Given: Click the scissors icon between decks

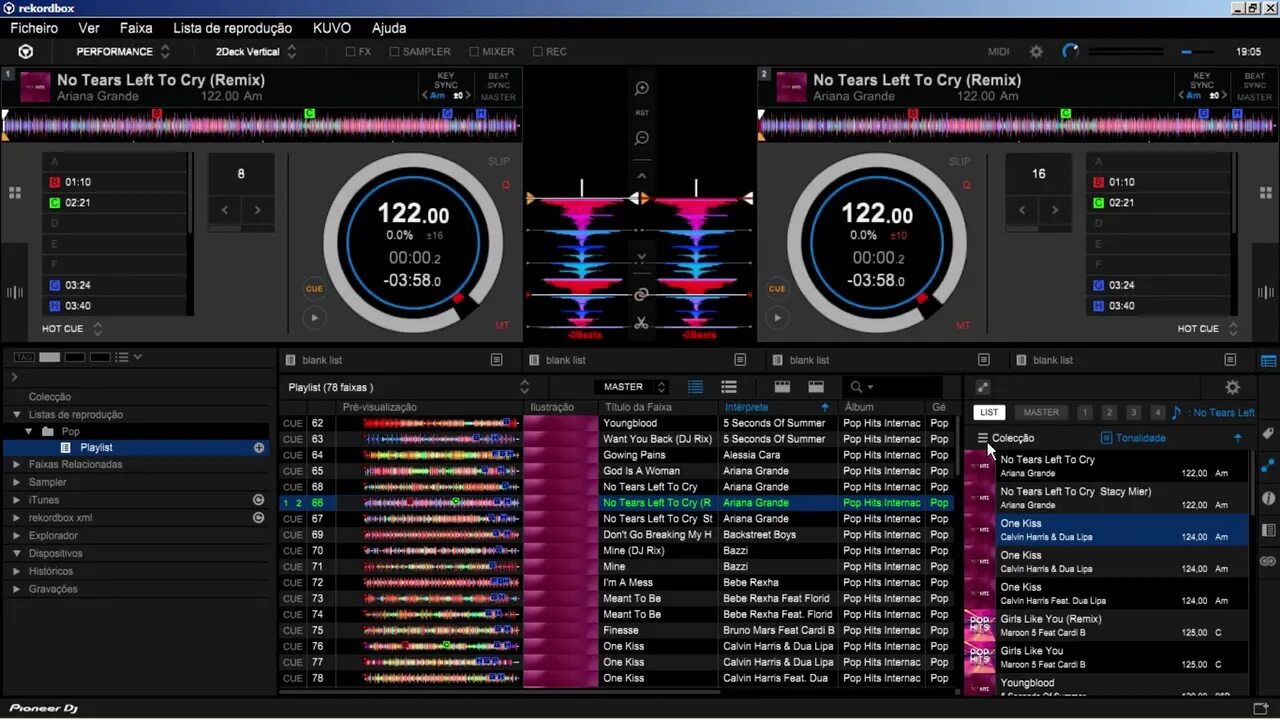Looking at the screenshot, I should (x=642, y=322).
